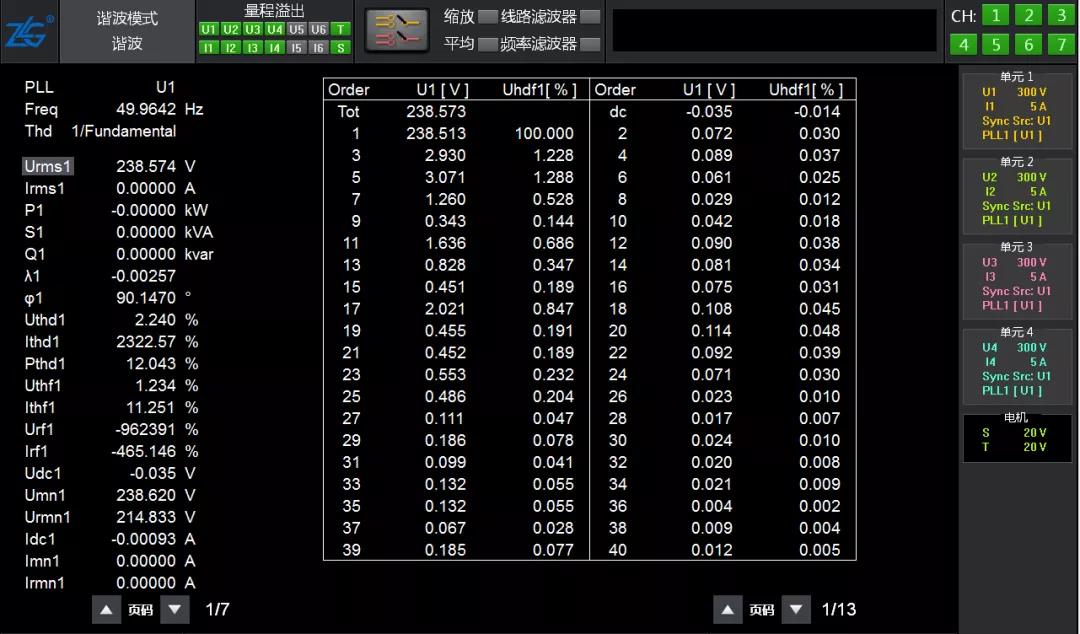The height and width of the screenshot is (634, 1080).
Task: Open the wiring configuration icon
Action: (397, 31)
